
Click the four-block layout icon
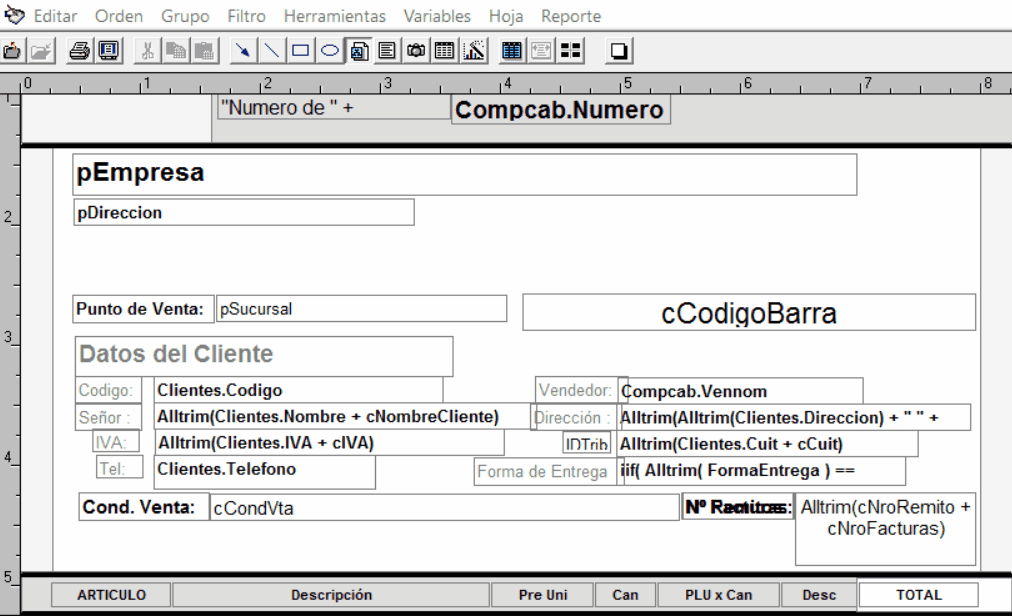(x=571, y=50)
